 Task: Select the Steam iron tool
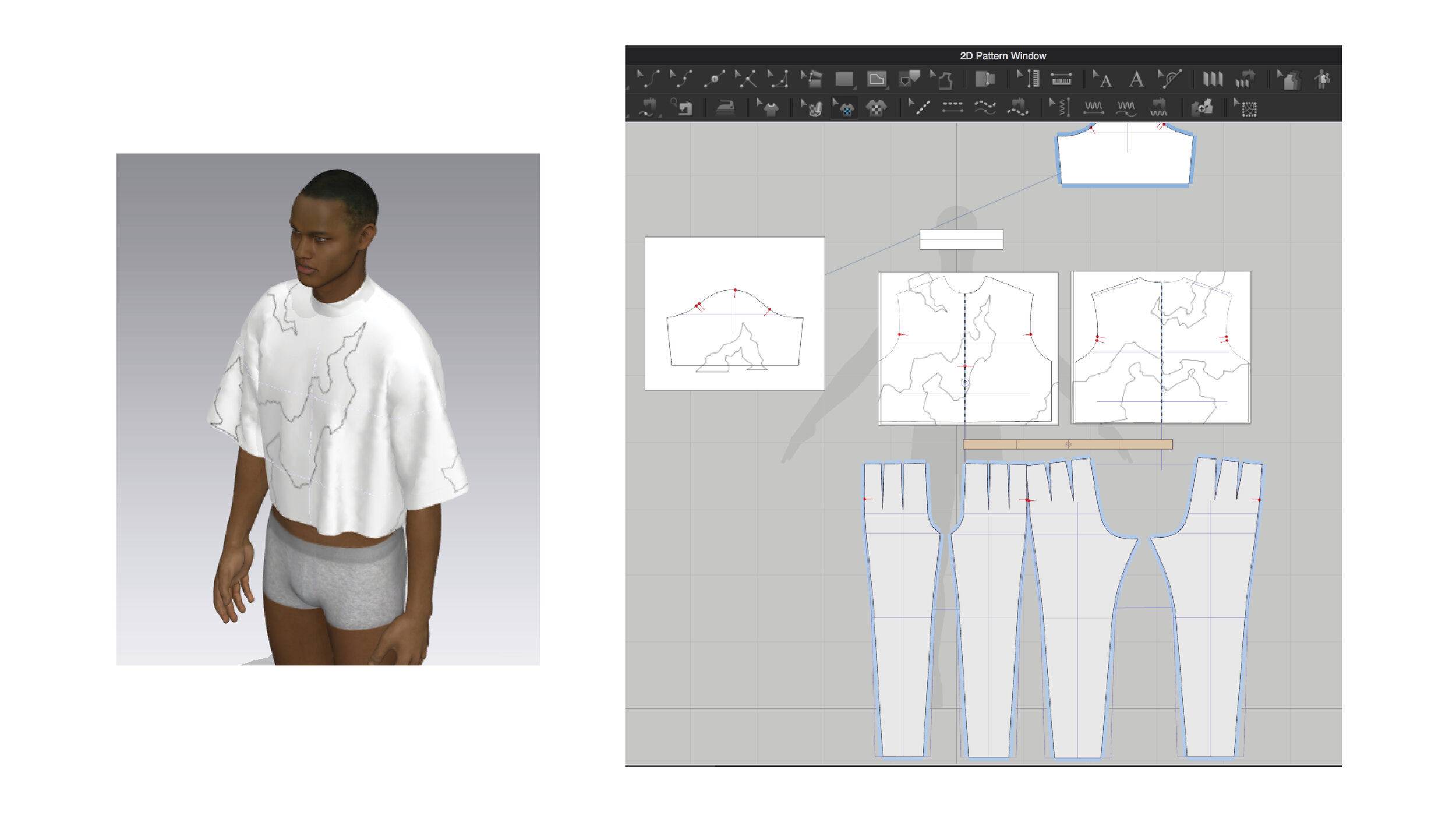click(x=725, y=108)
